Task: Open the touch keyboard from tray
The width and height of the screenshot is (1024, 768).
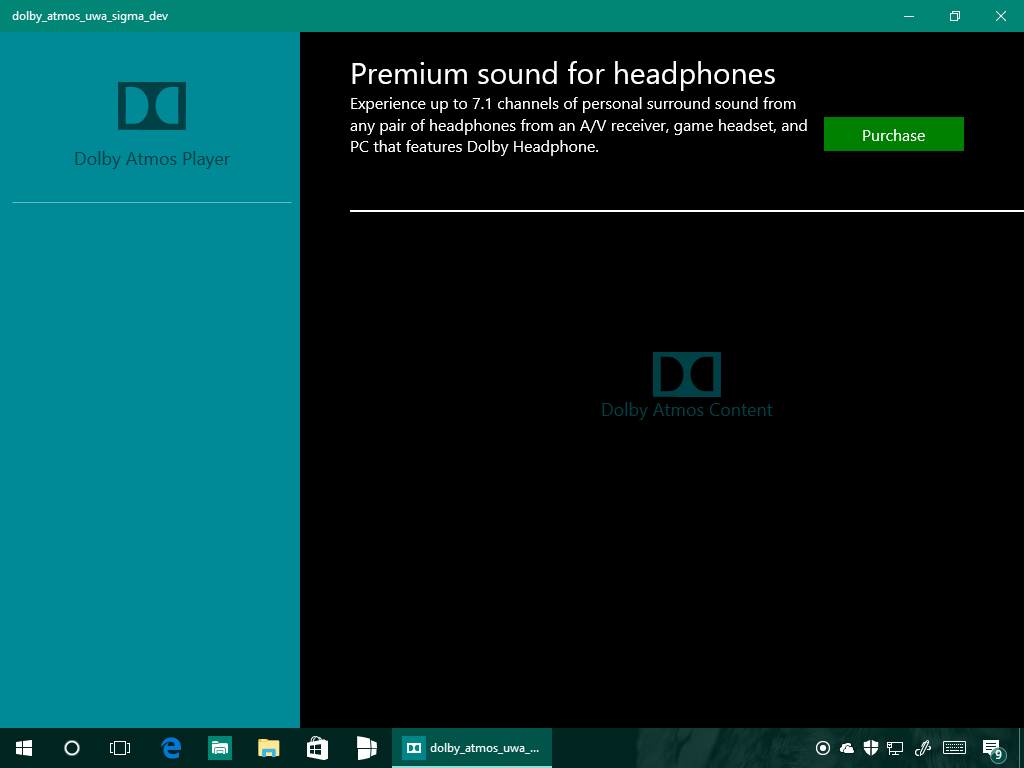Action: [955, 748]
